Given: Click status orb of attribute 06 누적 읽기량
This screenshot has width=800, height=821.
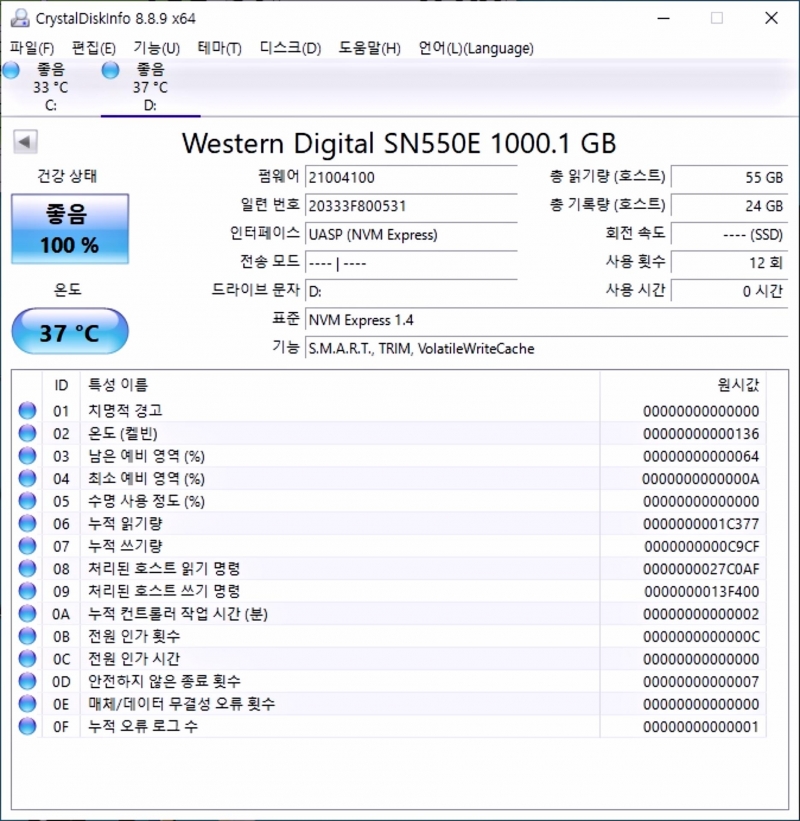Looking at the screenshot, I should [x=27, y=523].
